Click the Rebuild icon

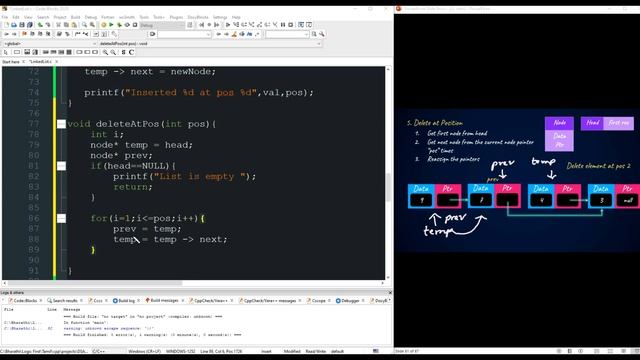127,25
